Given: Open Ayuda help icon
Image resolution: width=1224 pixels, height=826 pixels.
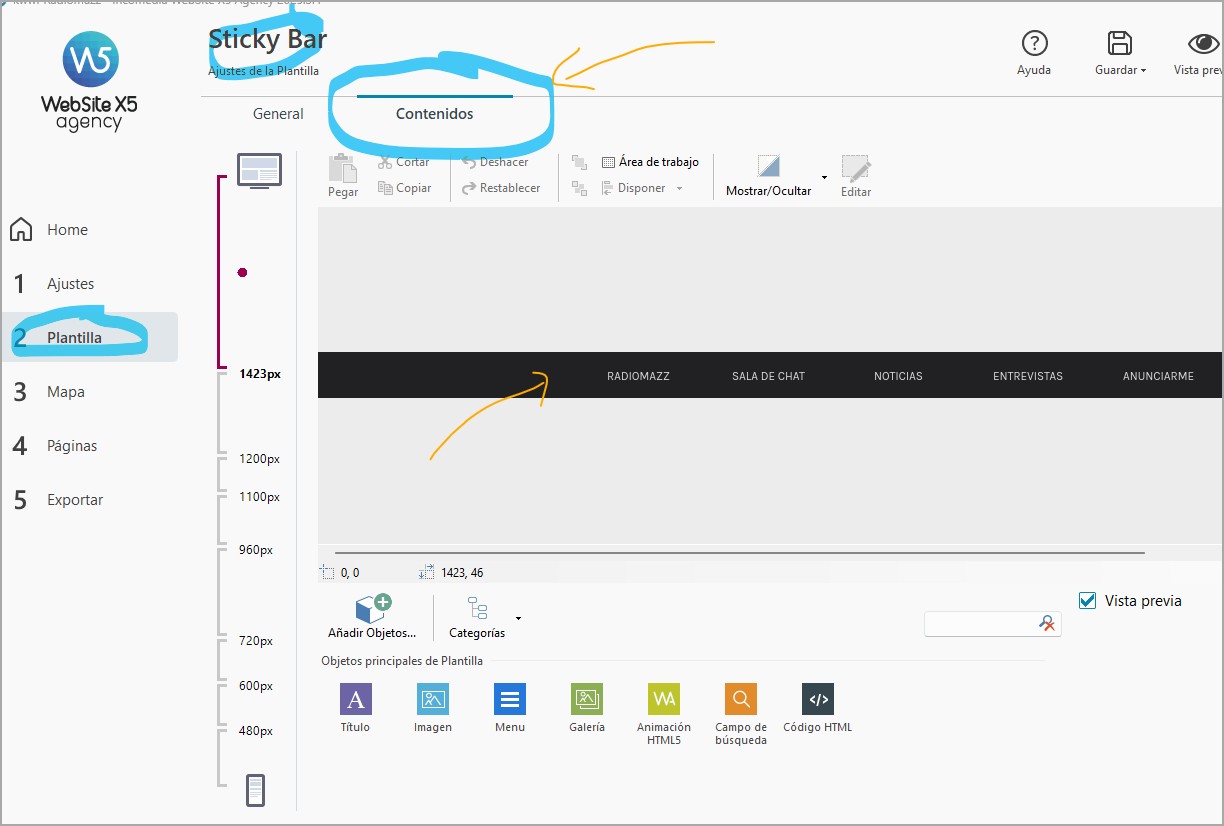Looking at the screenshot, I should (1033, 45).
